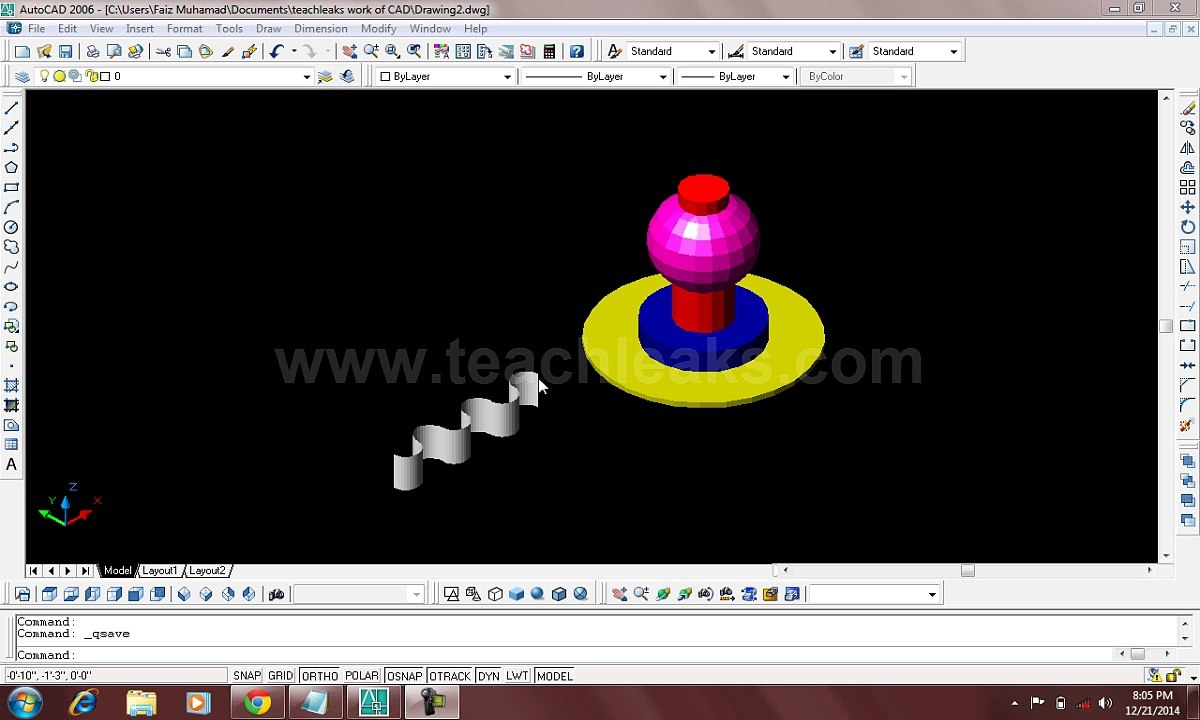Select the Multiline Text A tool

(12, 464)
